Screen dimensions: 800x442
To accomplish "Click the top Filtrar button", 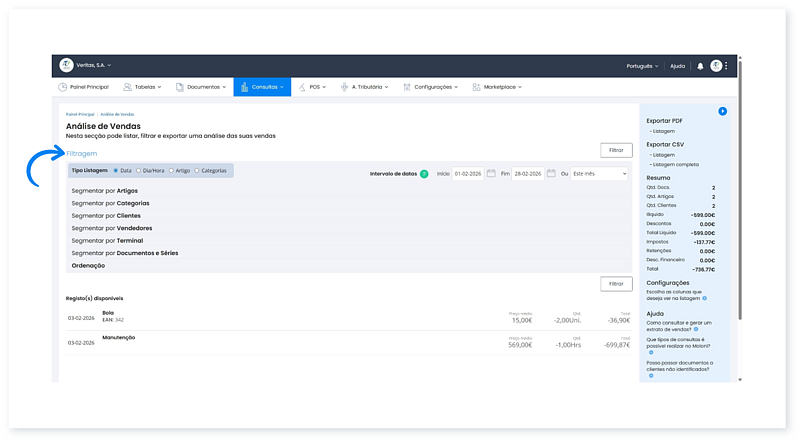I will pos(616,150).
